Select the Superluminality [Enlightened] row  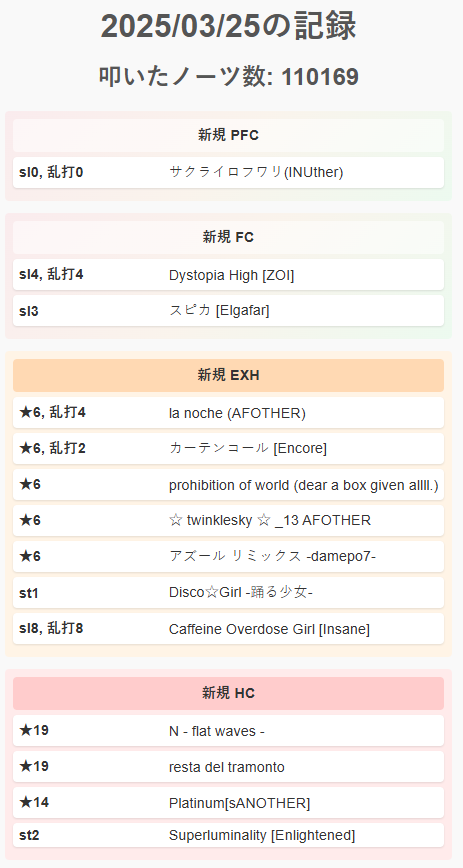tap(228, 835)
